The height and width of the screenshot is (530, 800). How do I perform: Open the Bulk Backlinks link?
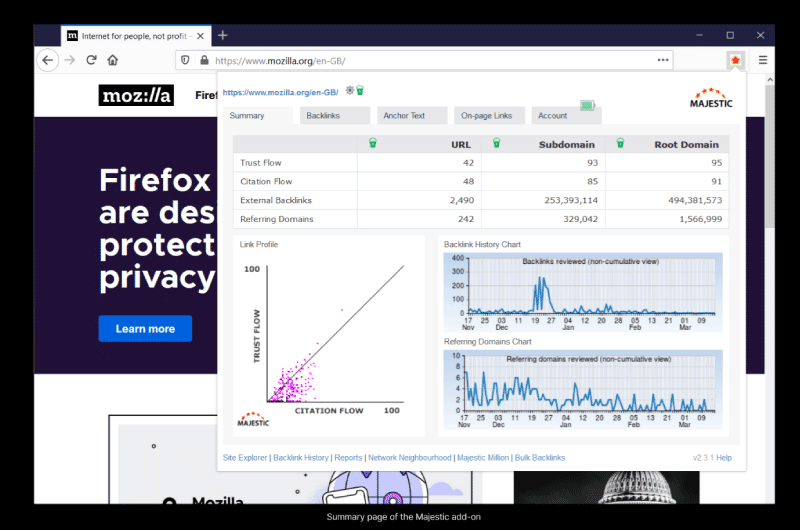point(540,458)
